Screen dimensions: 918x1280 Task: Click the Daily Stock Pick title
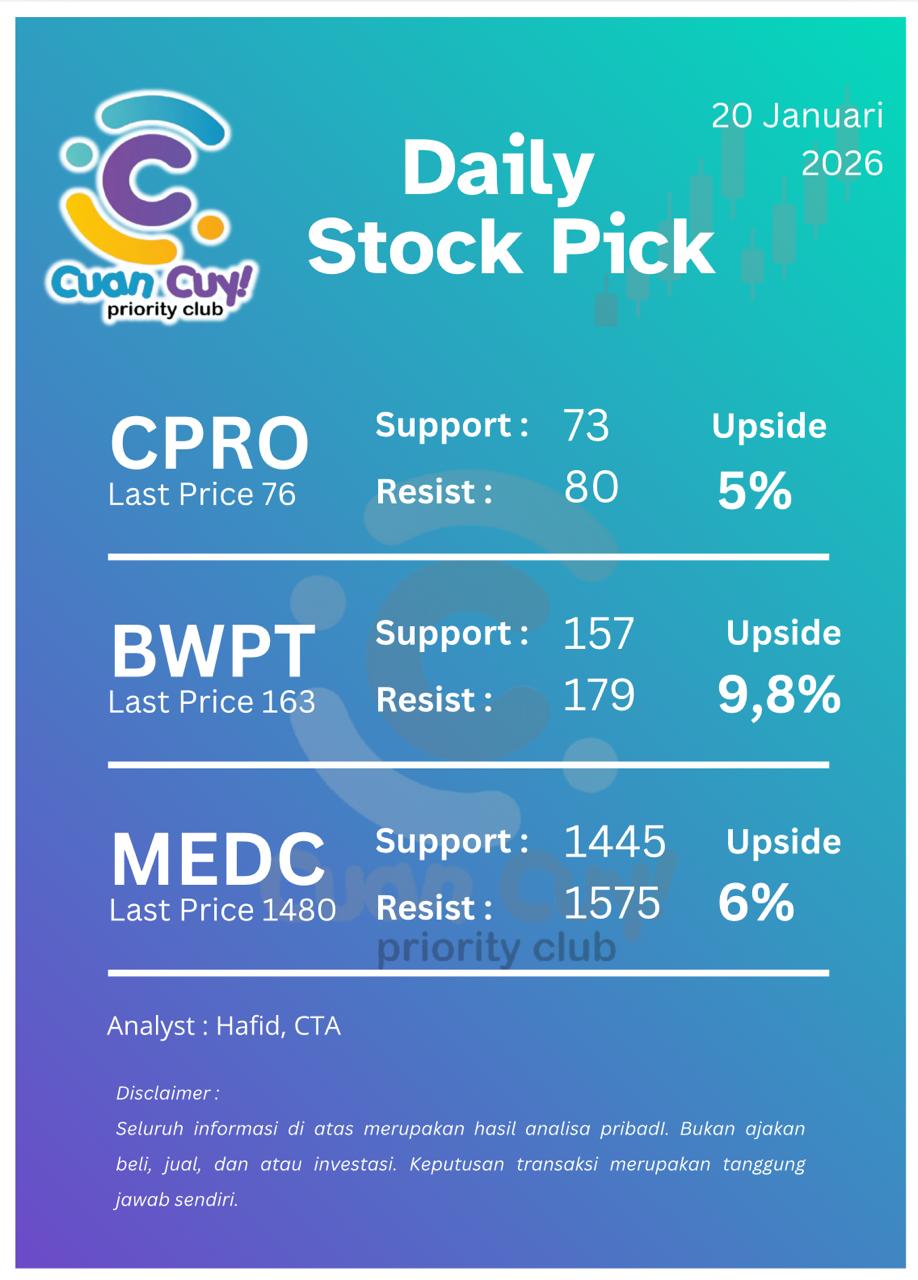pyautogui.click(x=508, y=208)
